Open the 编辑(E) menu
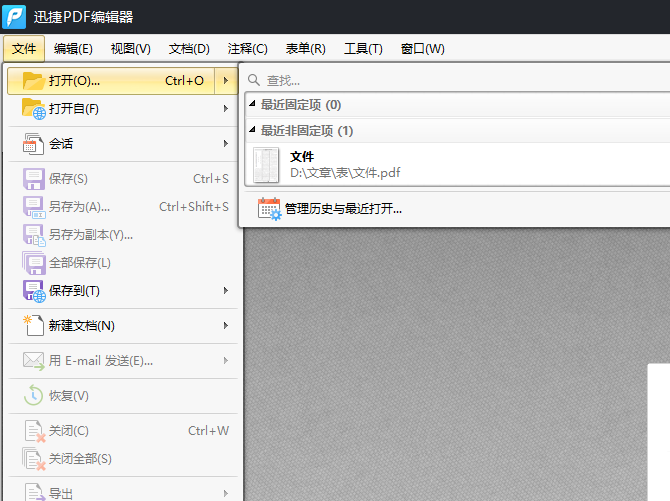Image resolution: width=670 pixels, height=501 pixels. 73,49
